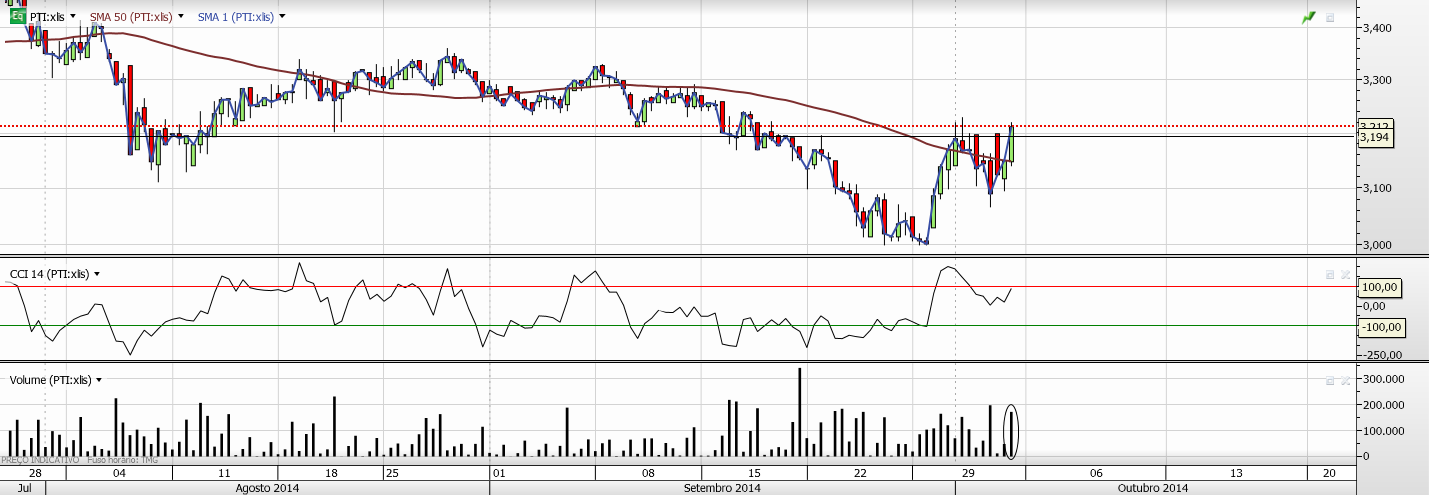1429x495 pixels.
Task: Expand the Volume (PTI:xlis) menu arrow
Action: pos(99,380)
